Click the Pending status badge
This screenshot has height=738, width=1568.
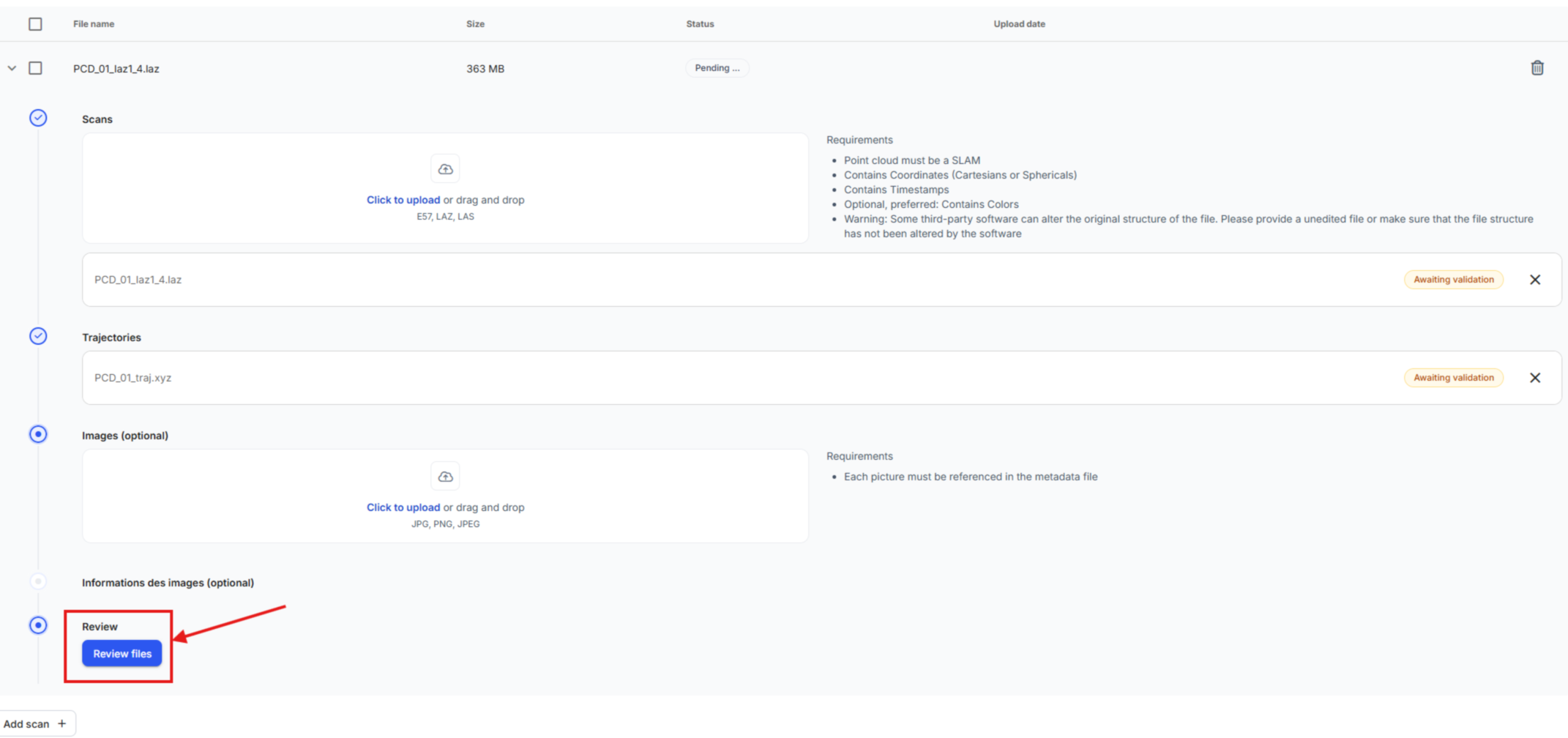717,68
